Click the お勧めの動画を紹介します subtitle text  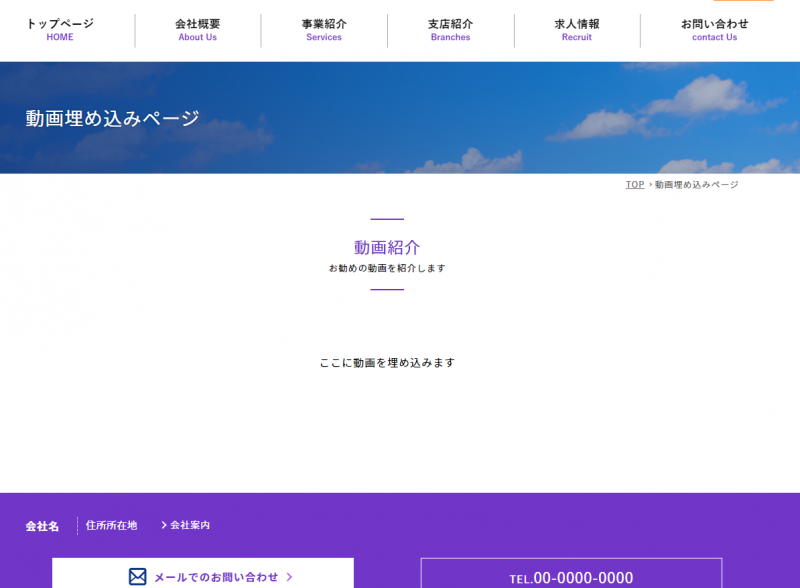(x=387, y=268)
